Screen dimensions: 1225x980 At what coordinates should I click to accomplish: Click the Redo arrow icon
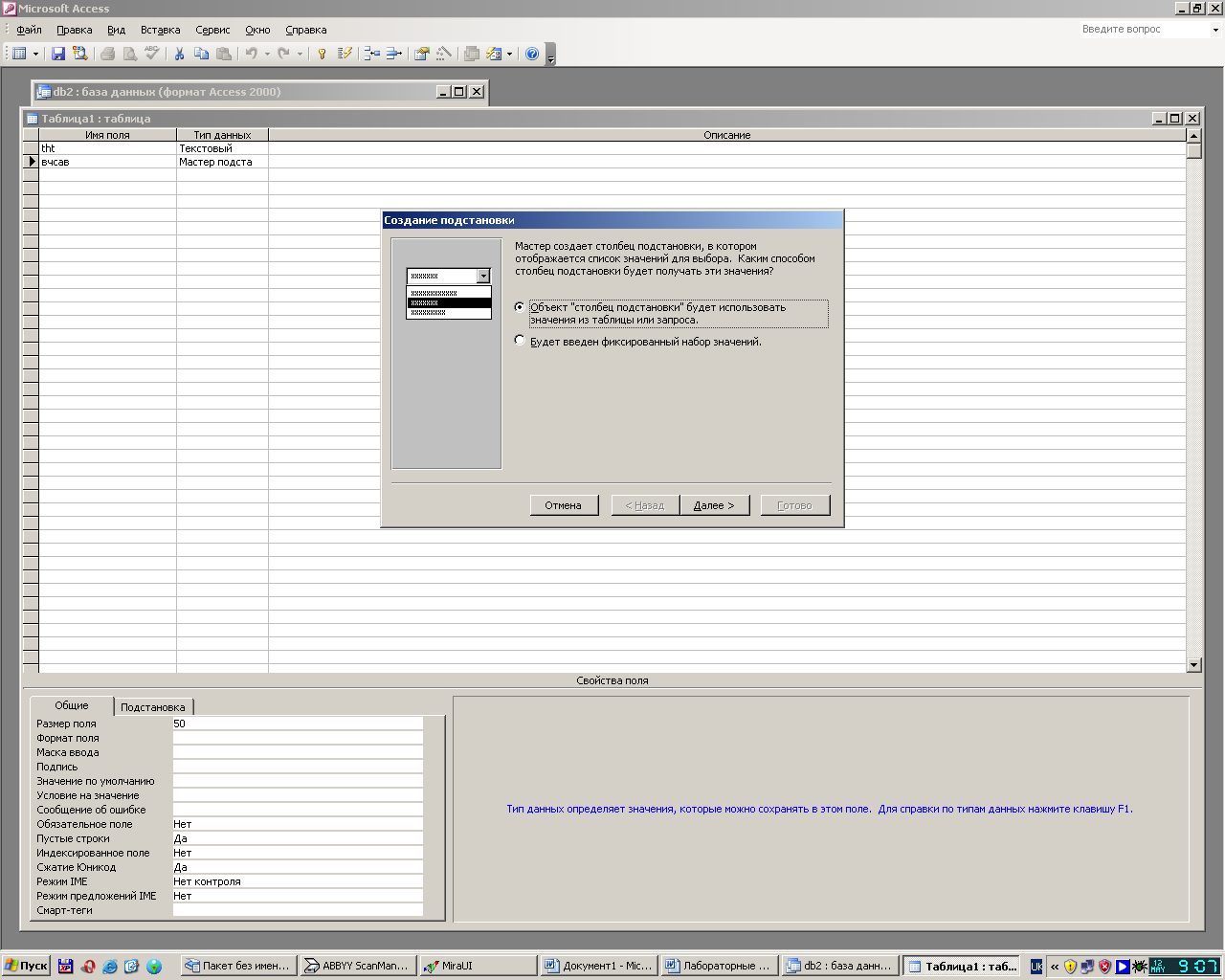[x=284, y=54]
